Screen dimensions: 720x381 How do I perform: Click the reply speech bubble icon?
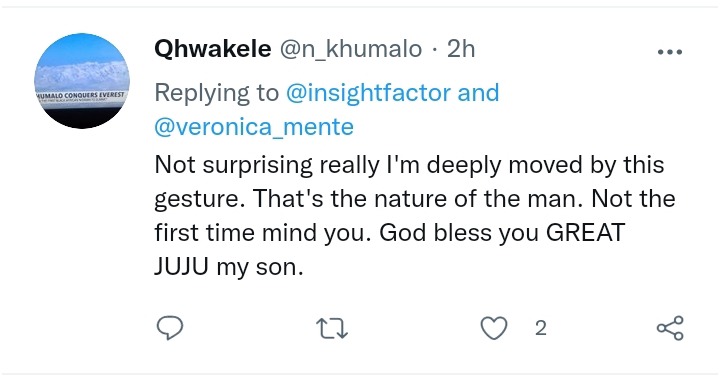pos(170,328)
